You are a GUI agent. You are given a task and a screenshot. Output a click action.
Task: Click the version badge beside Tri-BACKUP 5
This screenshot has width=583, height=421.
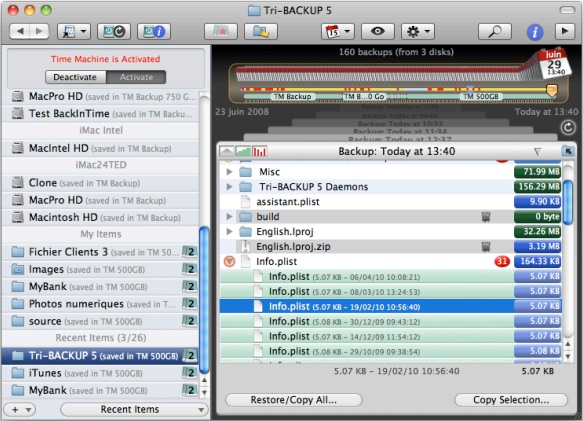[x=190, y=356]
